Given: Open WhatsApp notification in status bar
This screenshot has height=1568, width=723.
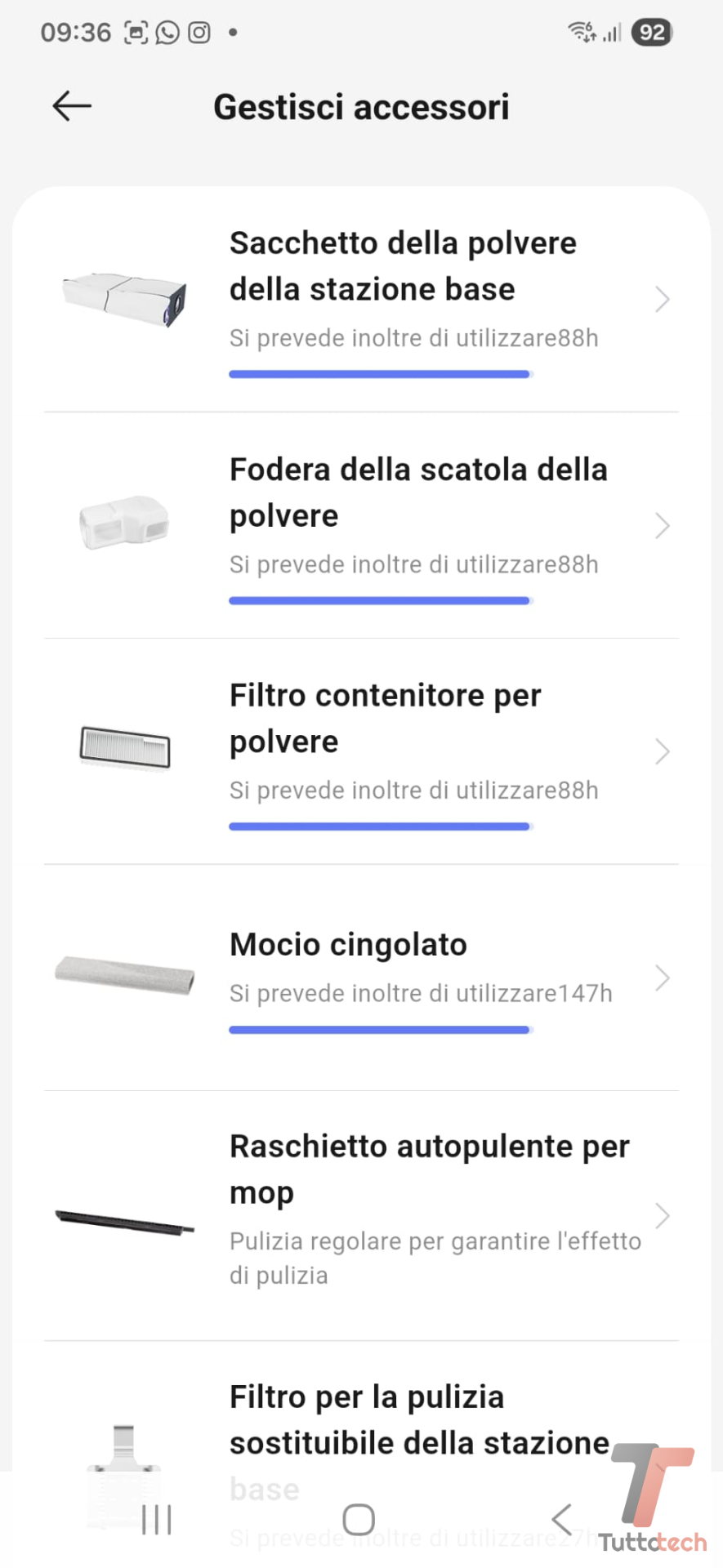Looking at the screenshot, I should 167,33.
